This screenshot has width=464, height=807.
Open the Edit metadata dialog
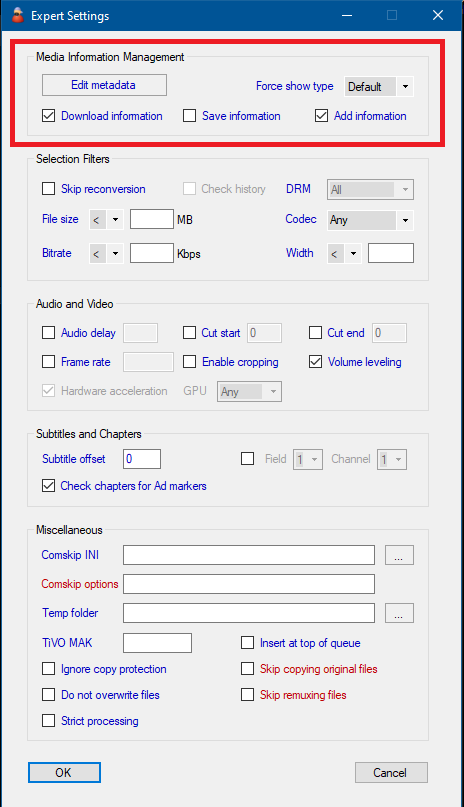104,85
